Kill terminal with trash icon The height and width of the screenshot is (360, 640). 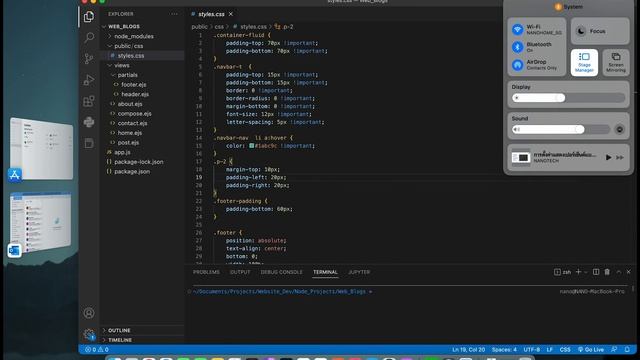point(607,272)
